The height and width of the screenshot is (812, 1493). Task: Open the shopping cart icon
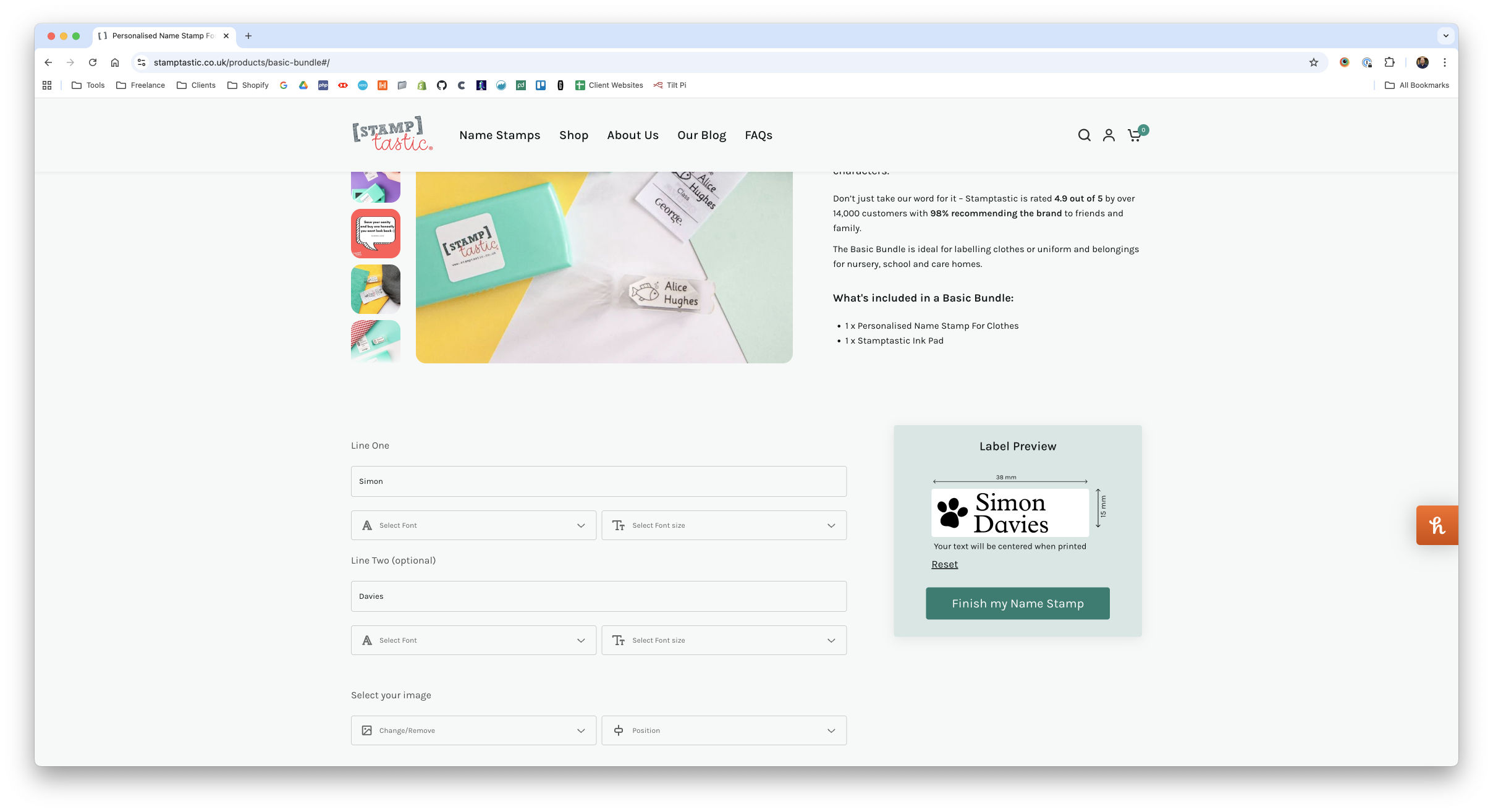point(1135,135)
